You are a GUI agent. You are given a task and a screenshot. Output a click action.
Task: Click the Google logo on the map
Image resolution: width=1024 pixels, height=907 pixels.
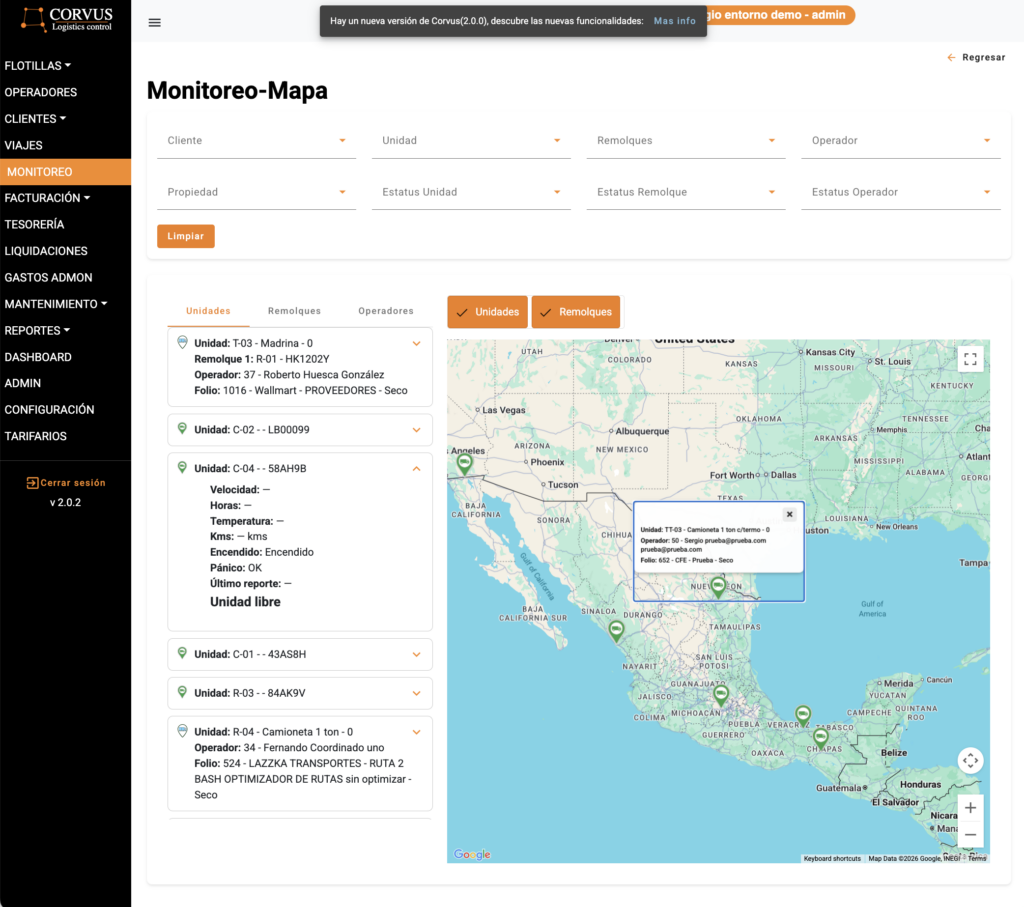coord(472,854)
